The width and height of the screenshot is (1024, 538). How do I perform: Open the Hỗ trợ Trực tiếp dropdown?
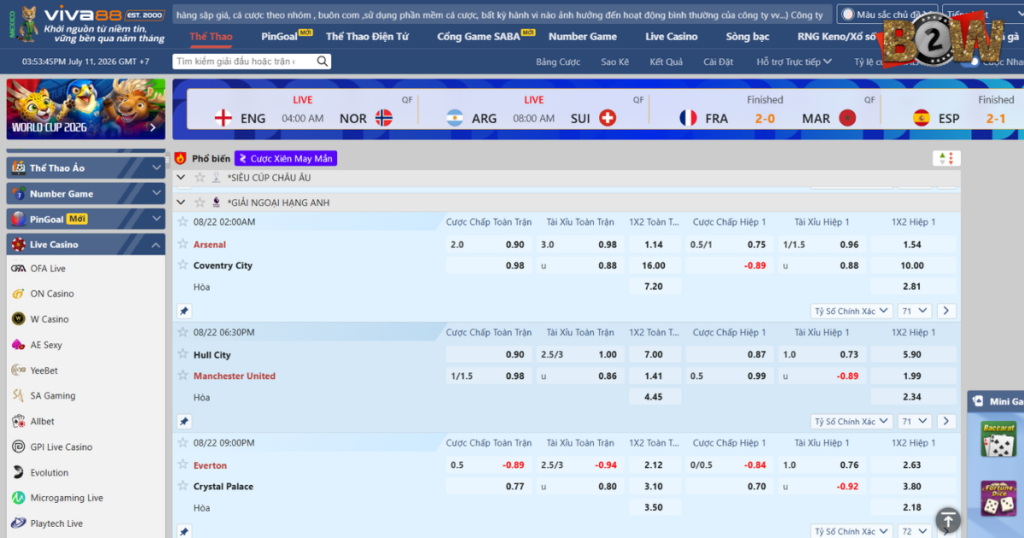[x=794, y=62]
